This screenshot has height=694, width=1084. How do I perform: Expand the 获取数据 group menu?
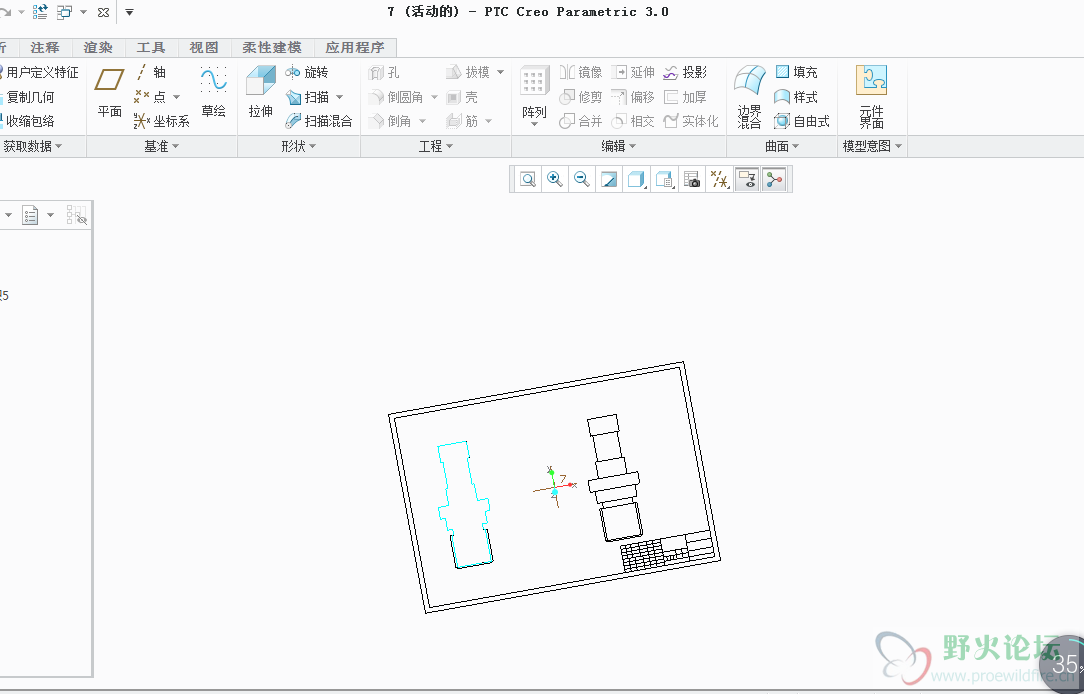click(32, 146)
